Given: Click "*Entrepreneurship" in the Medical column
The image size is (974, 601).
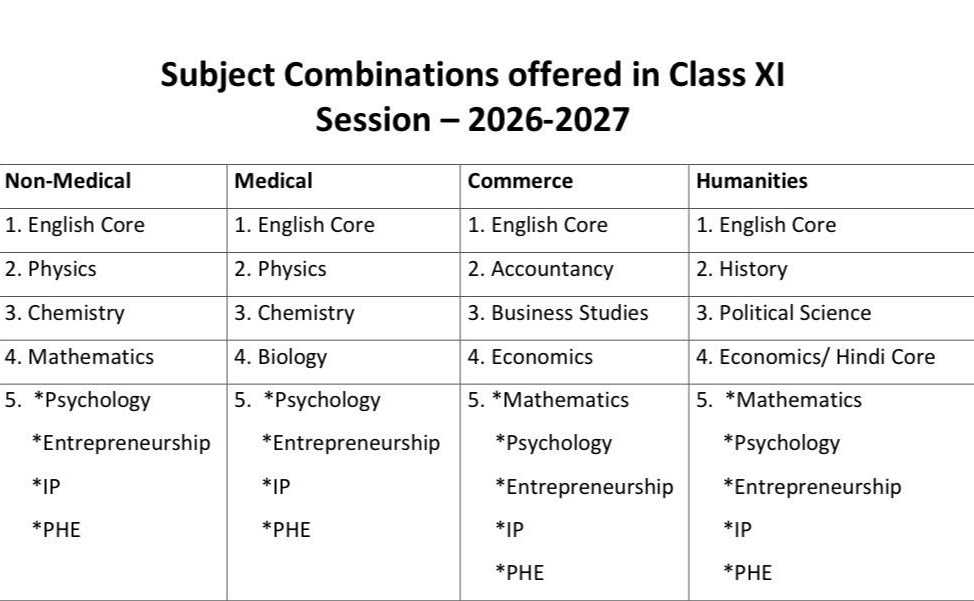Looking at the screenshot, I should 350,443.
